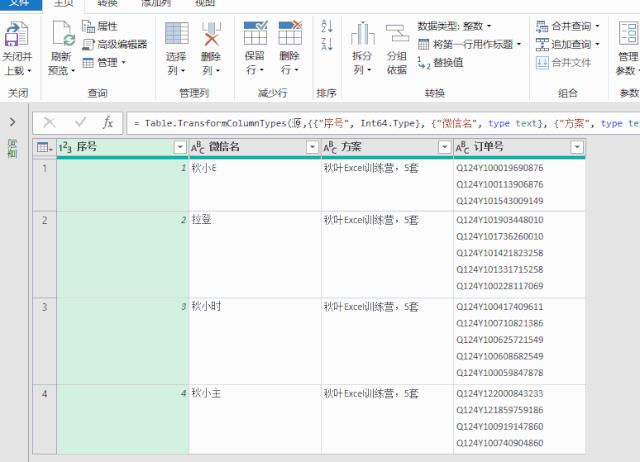Switch to the 主页 ribbon tab
The image size is (640, 462).
point(64,4)
